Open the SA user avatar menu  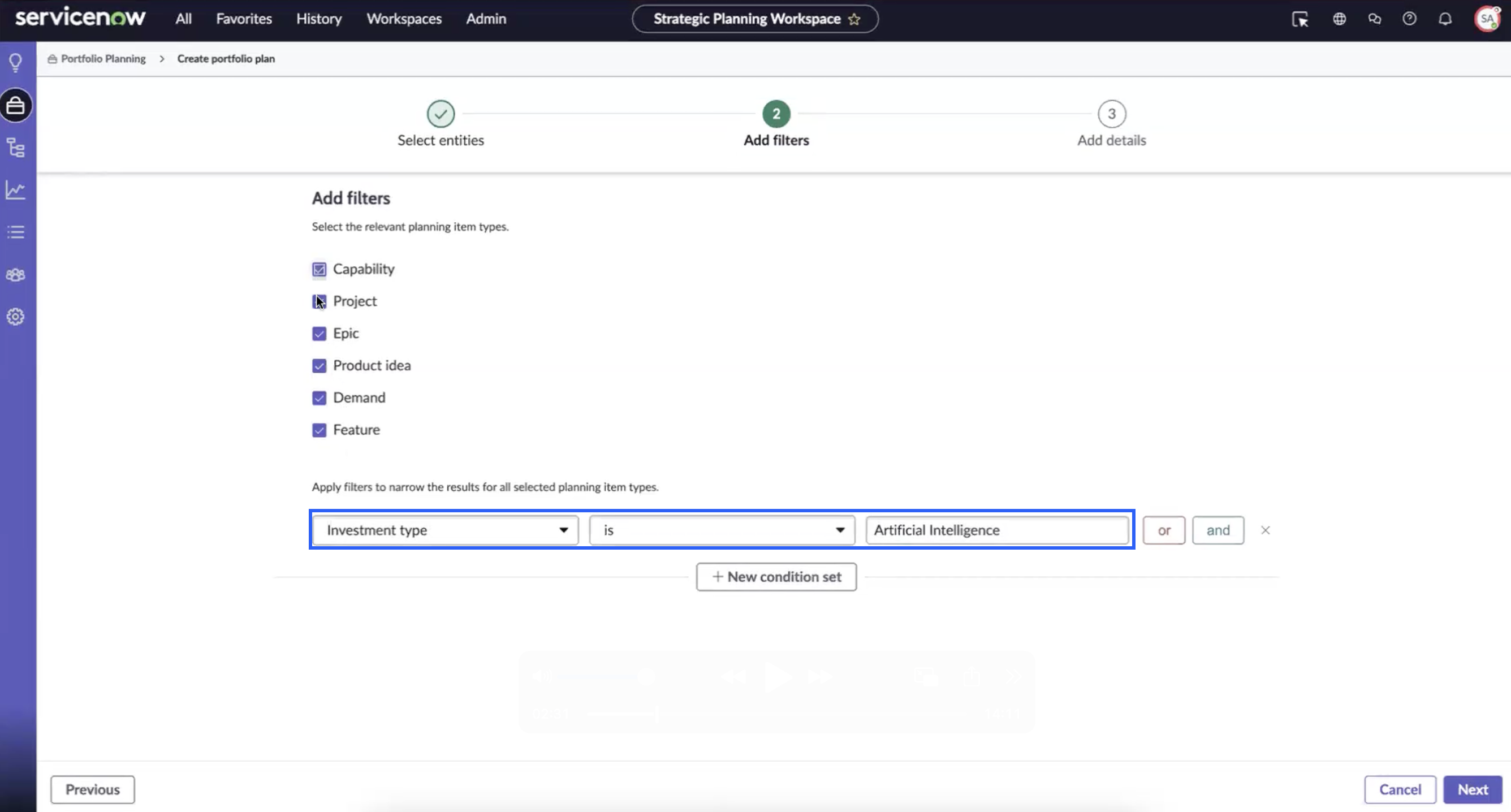point(1487,19)
